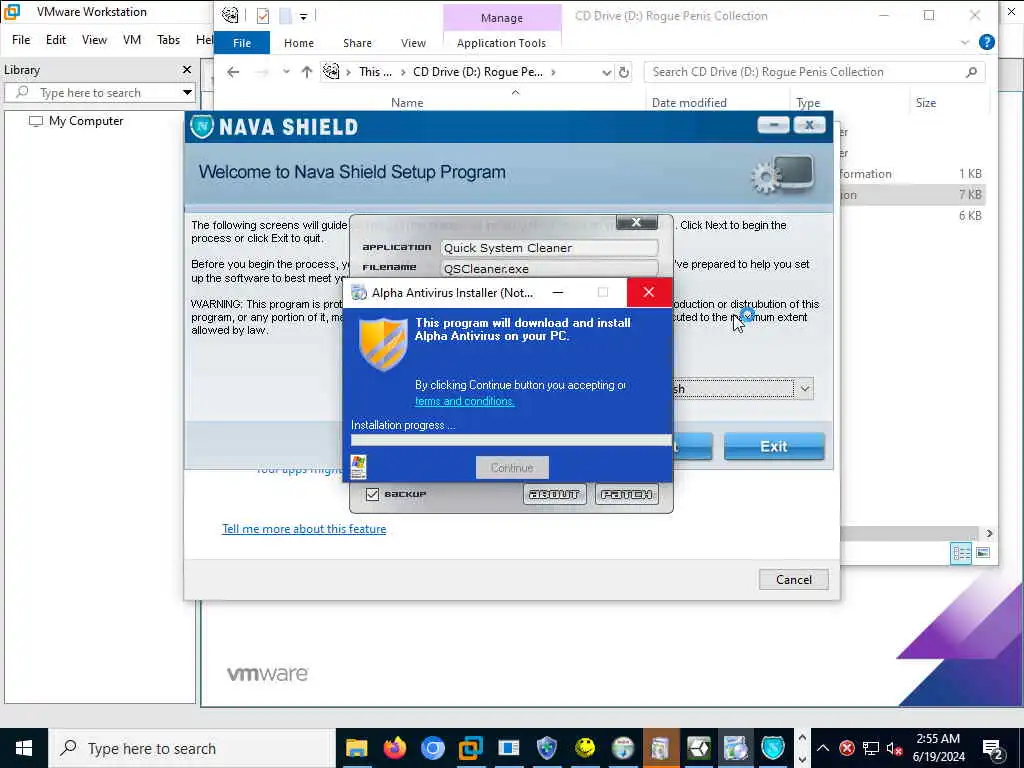
Task: Switch to VMware Workstation taskbar icon
Action: point(470,748)
